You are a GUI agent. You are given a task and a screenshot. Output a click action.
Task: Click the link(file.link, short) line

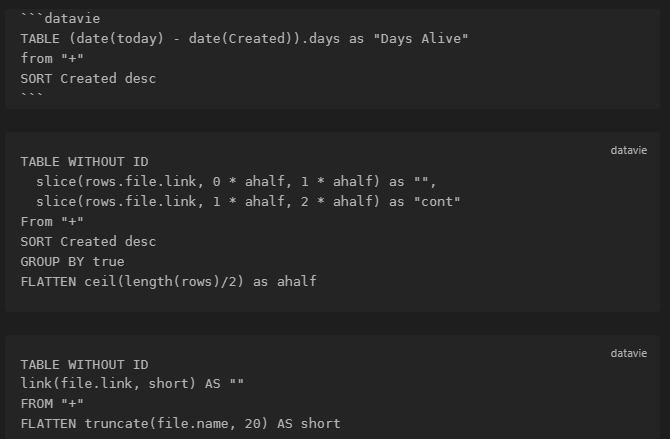(x=132, y=384)
